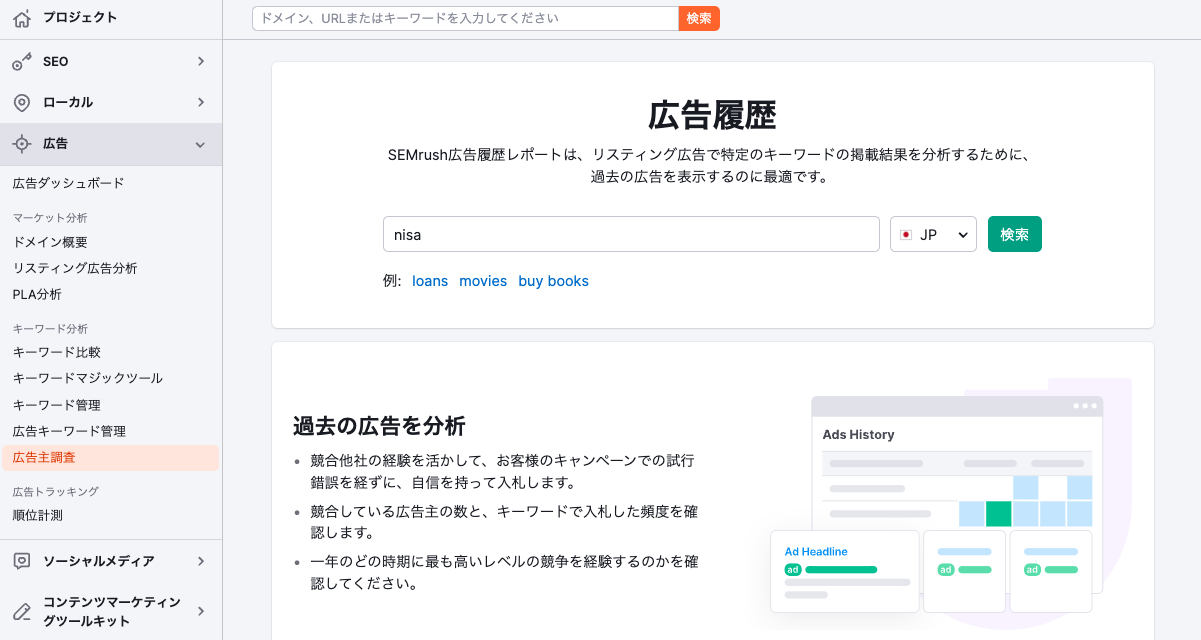Open キーワードマジックツール
Screen dimensions: 1201x640
click(88, 378)
